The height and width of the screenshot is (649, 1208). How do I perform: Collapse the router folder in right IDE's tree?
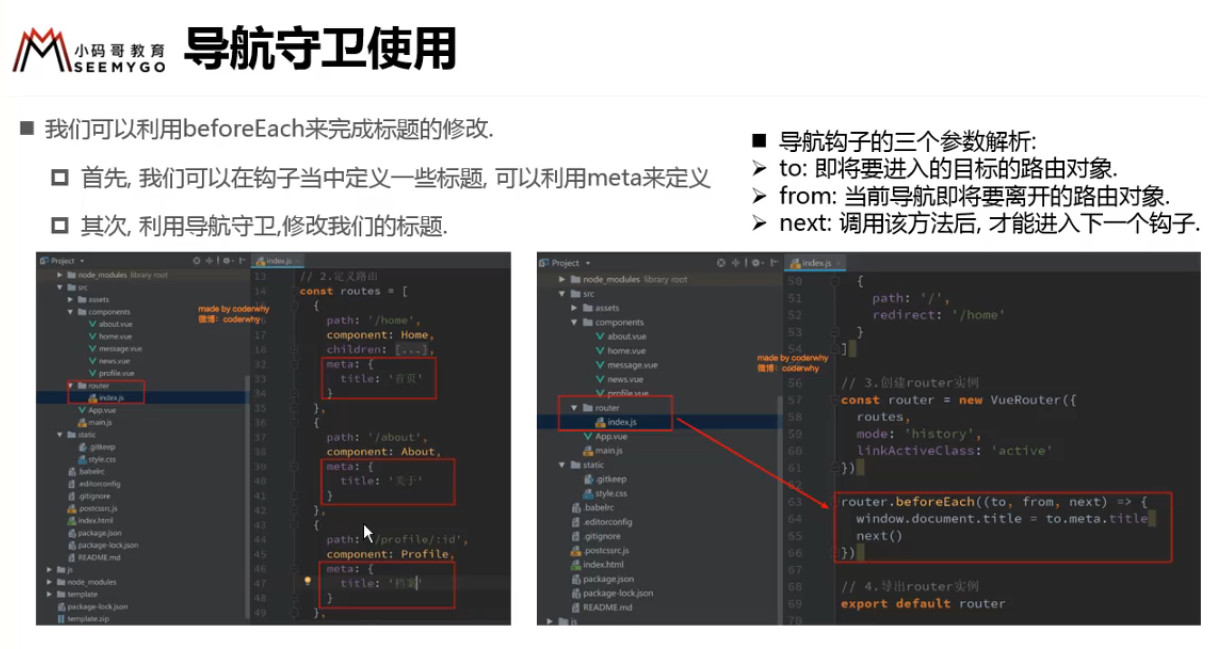click(x=574, y=408)
